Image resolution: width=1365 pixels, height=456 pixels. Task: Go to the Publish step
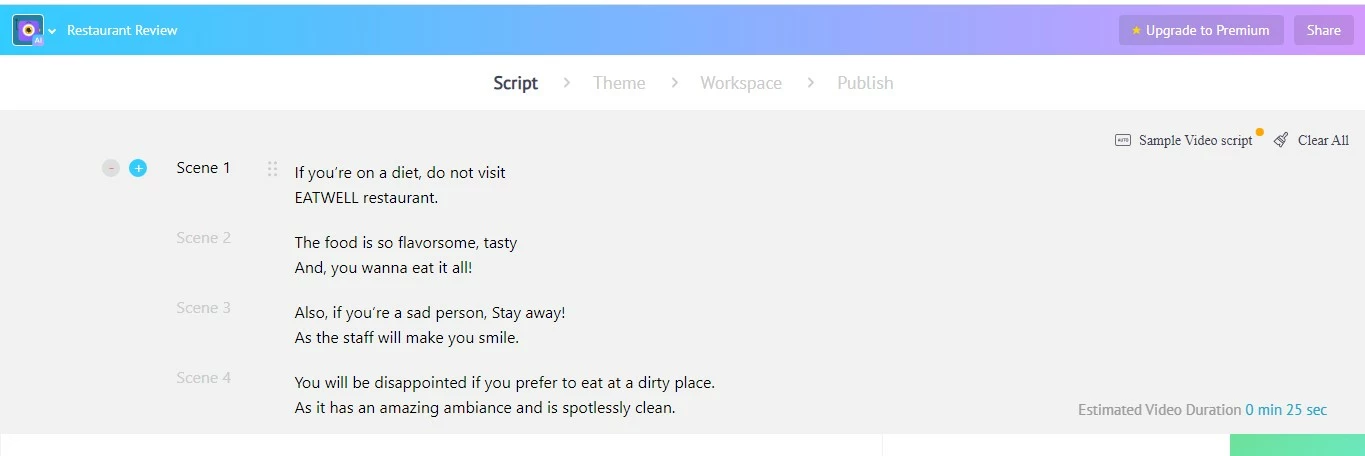[865, 83]
